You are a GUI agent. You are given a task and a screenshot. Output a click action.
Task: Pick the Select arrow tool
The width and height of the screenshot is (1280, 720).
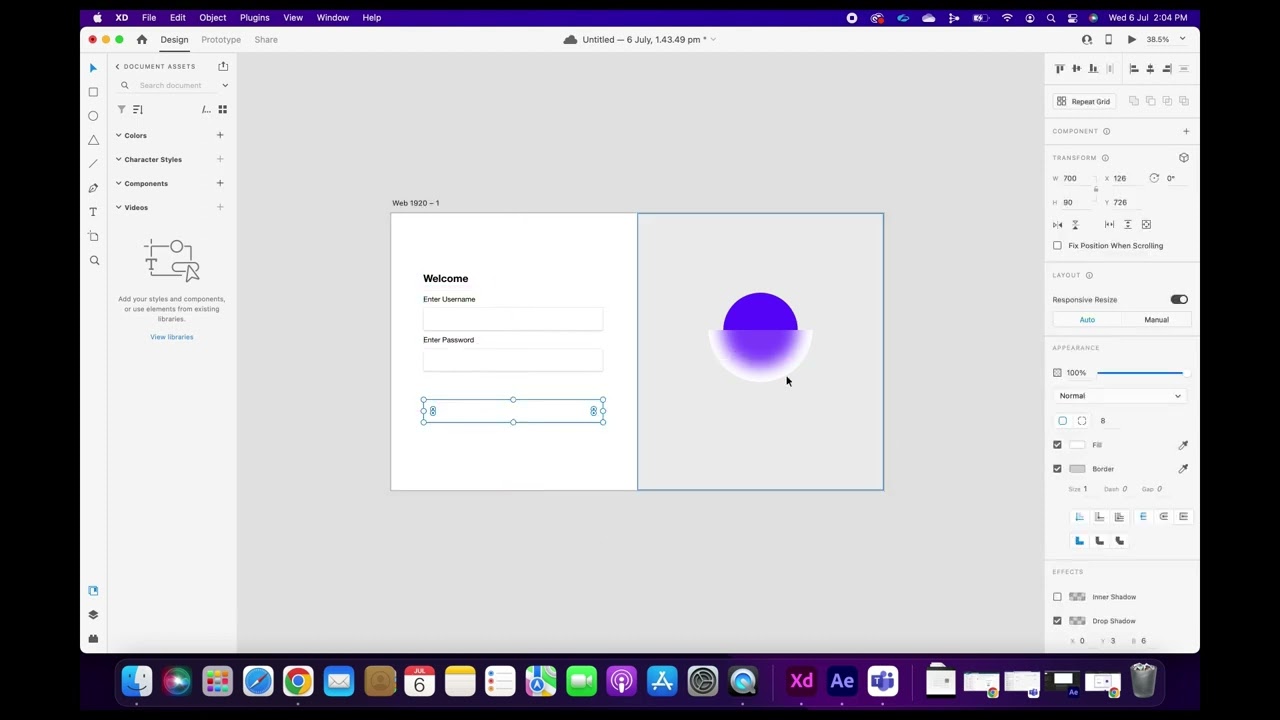93,68
